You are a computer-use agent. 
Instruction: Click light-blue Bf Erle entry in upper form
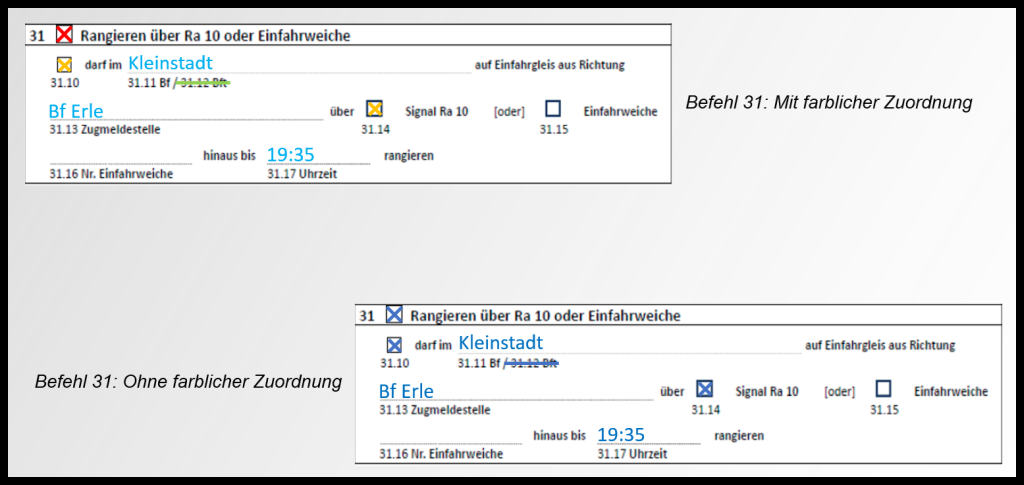(76, 111)
